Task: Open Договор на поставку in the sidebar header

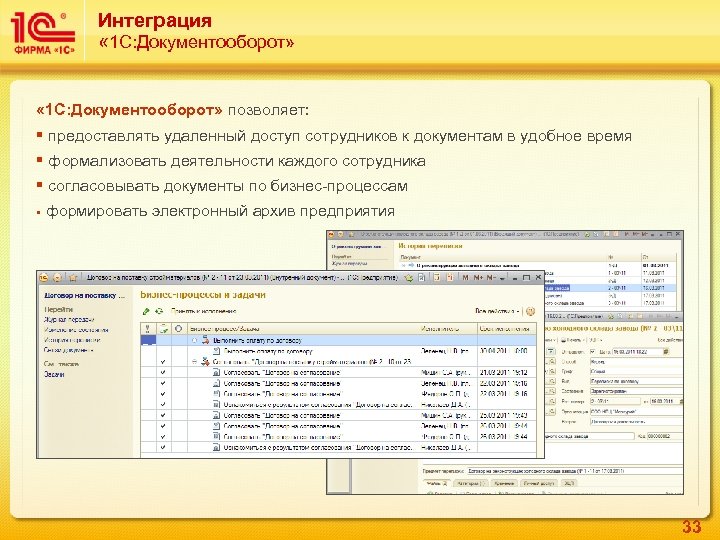Action: tap(84, 296)
